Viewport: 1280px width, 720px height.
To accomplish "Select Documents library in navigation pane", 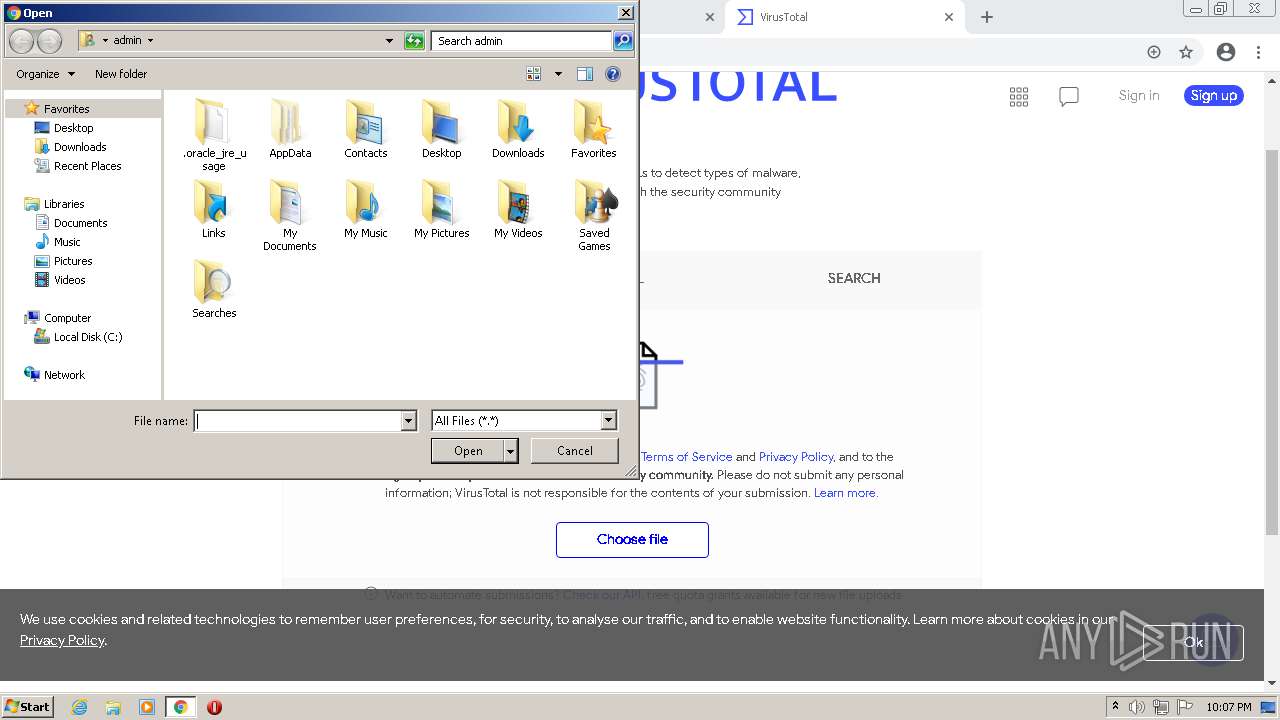I will 80,223.
